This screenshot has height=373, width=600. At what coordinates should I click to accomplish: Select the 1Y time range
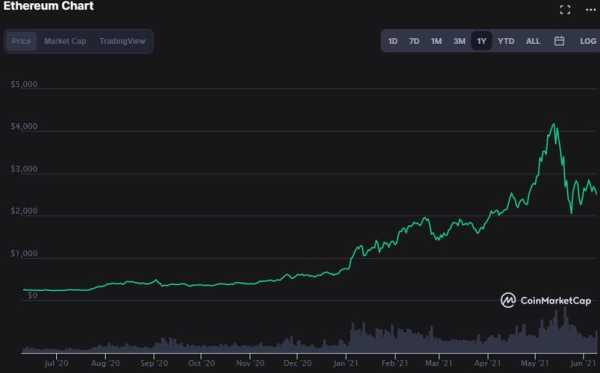coord(481,41)
